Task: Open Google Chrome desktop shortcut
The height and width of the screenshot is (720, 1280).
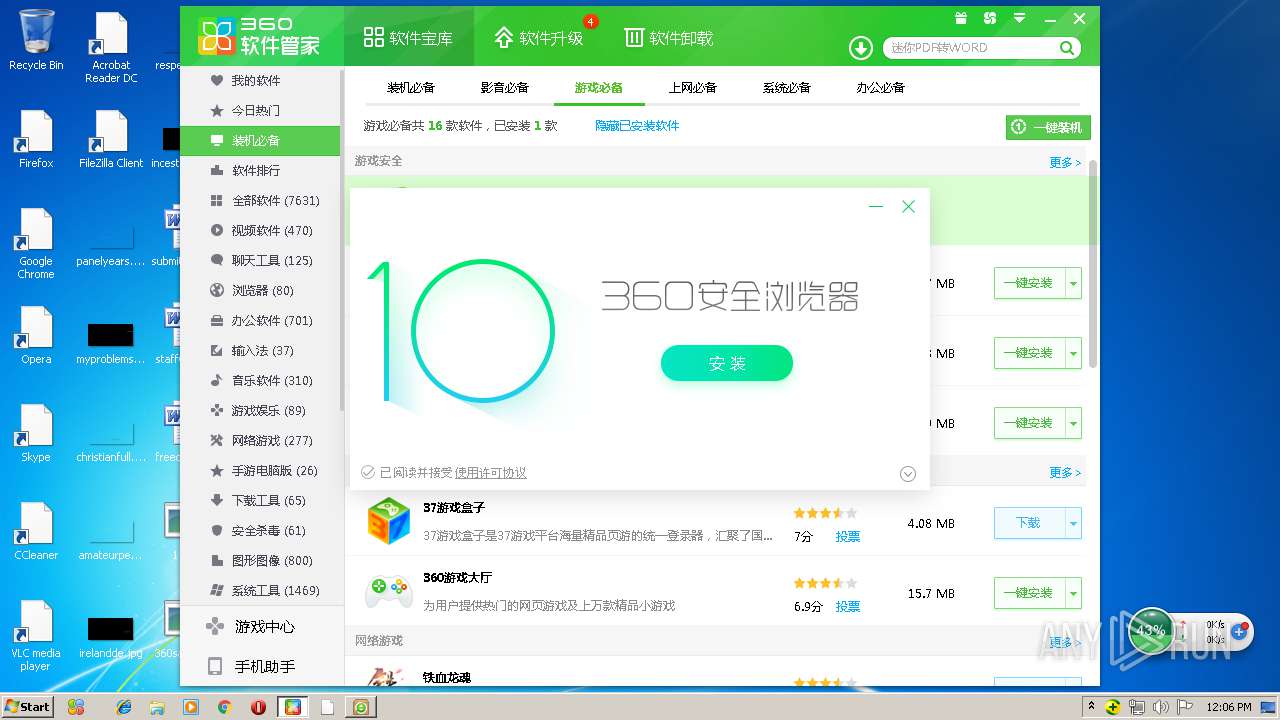Action: [36, 244]
